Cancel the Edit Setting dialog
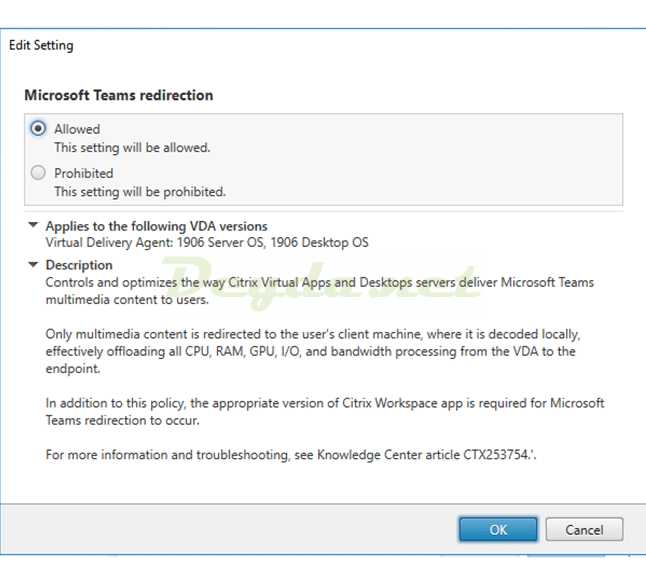 (x=584, y=530)
